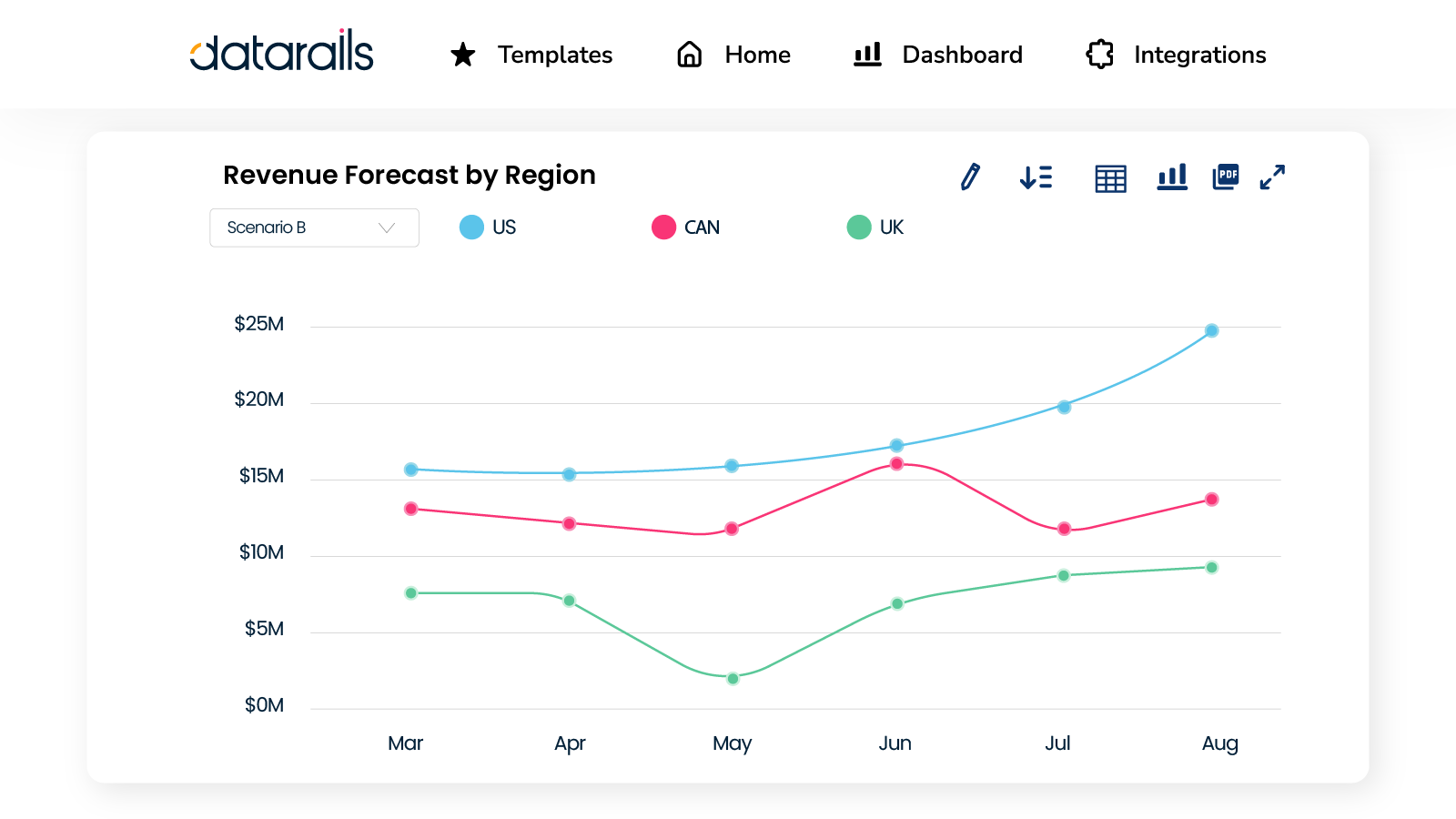Toggle visibility of the CAN series
Screen dimensions: 1456x819
pyautogui.click(x=663, y=227)
